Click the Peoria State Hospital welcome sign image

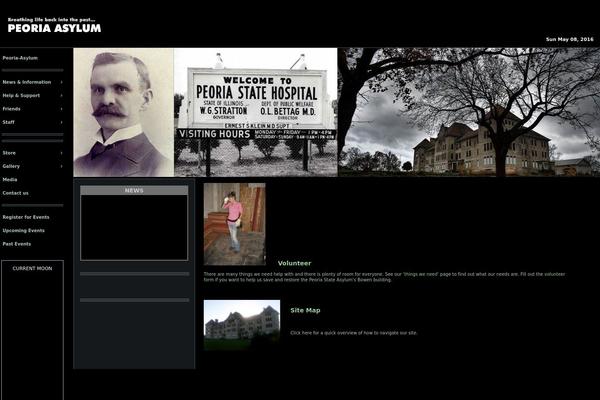[256, 112]
